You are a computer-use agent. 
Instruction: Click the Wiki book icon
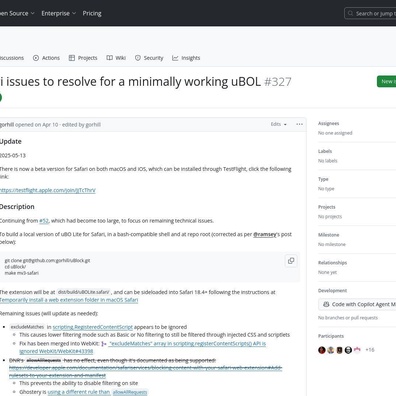(109, 58)
